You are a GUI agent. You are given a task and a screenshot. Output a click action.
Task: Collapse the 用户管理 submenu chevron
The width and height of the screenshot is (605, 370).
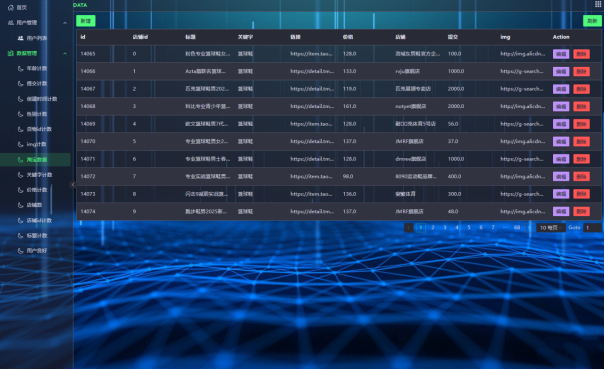tap(65, 23)
